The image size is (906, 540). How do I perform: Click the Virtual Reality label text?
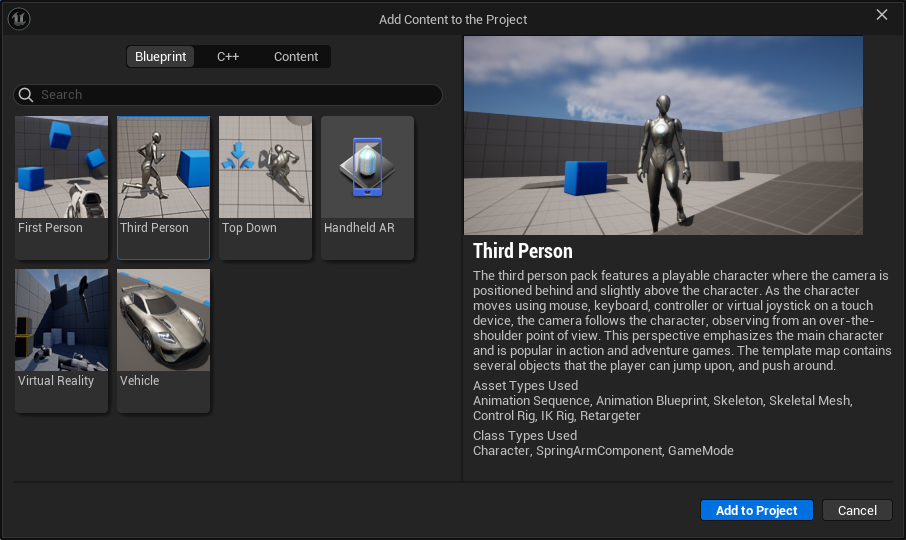[55, 381]
